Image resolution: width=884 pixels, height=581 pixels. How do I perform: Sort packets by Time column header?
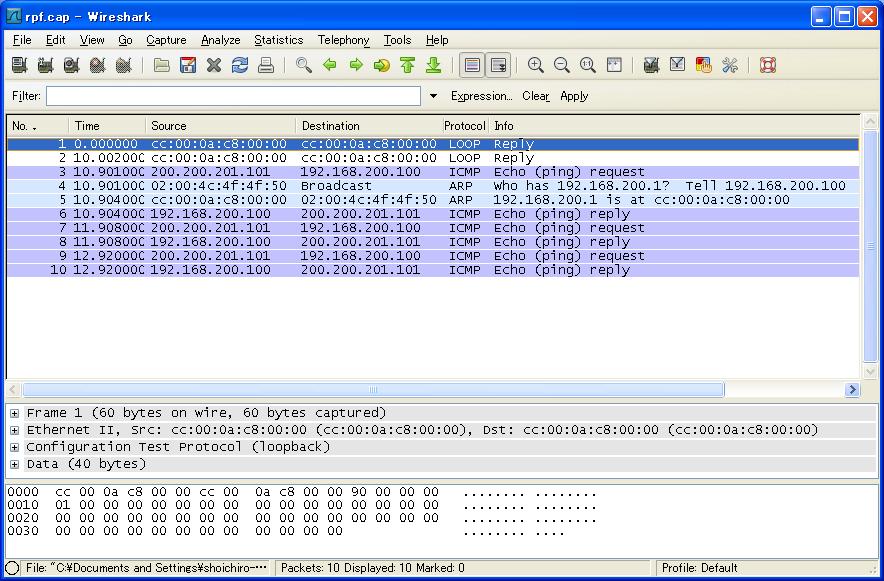point(107,126)
